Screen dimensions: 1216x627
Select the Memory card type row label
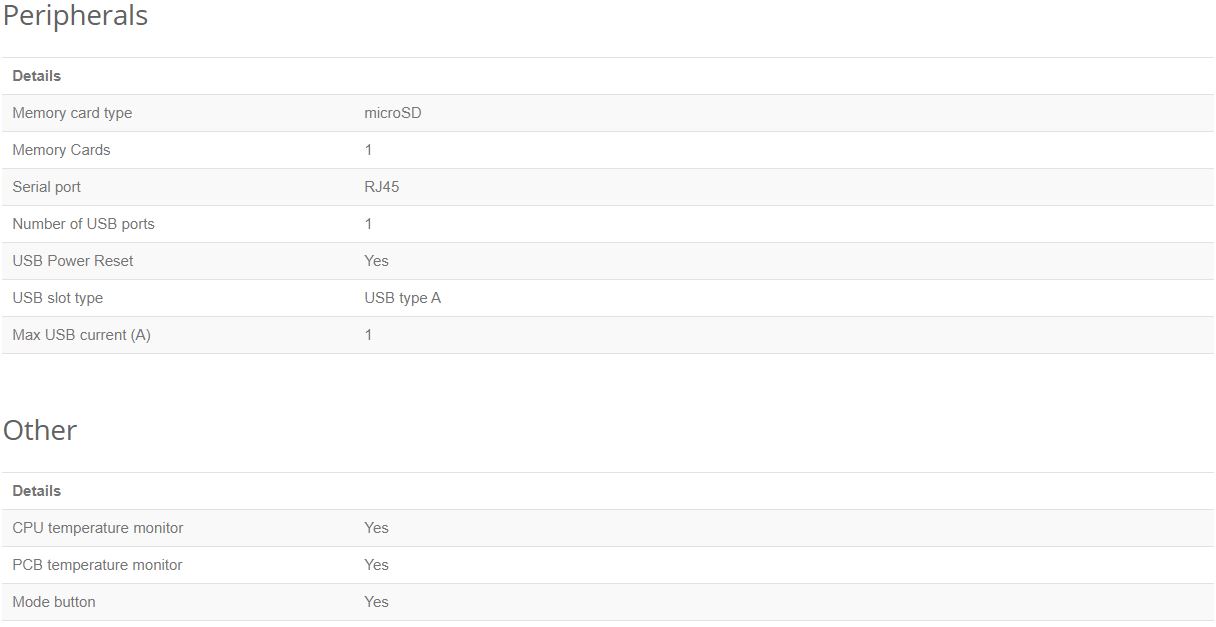(x=72, y=113)
